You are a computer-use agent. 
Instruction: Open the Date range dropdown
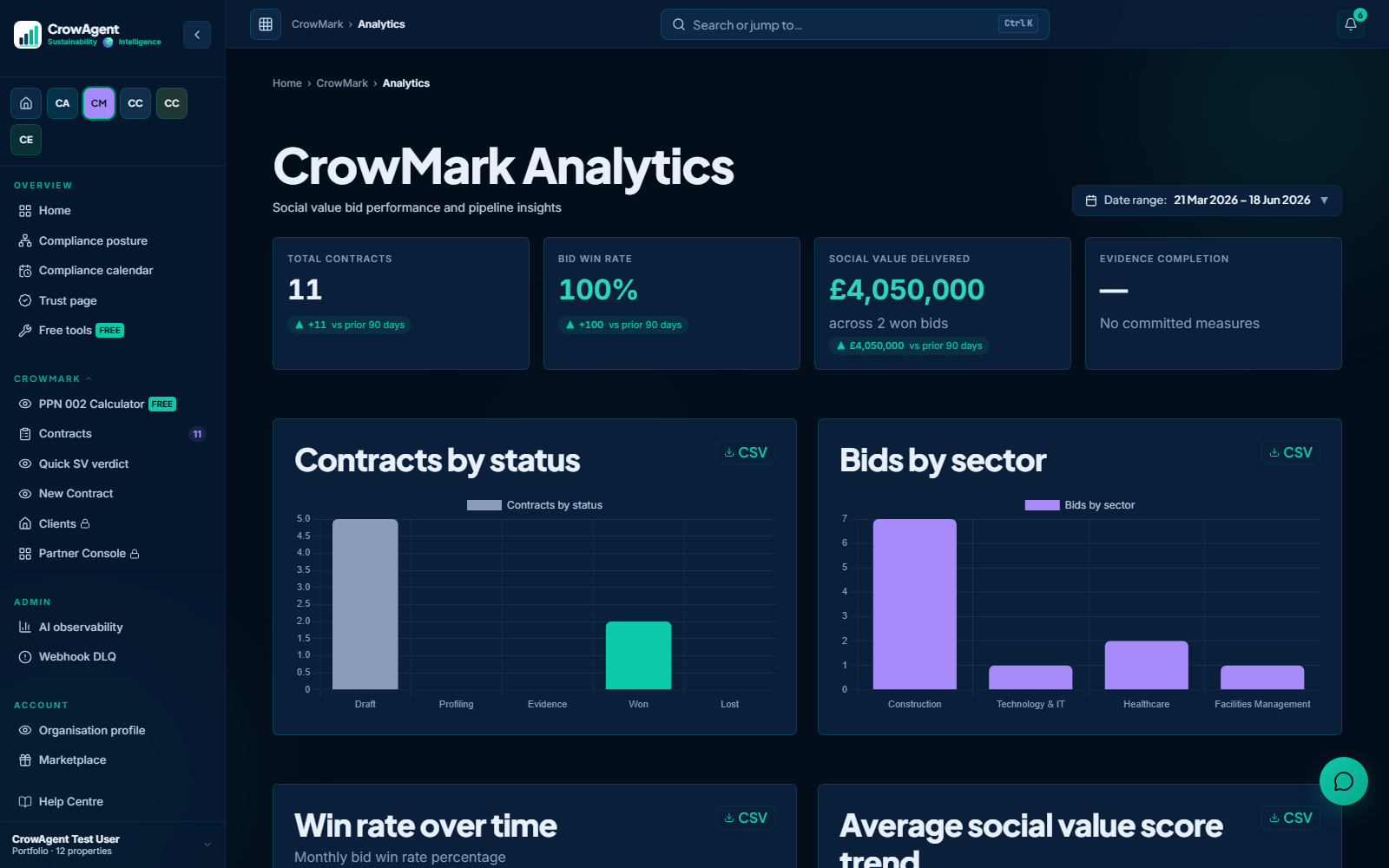(1207, 201)
